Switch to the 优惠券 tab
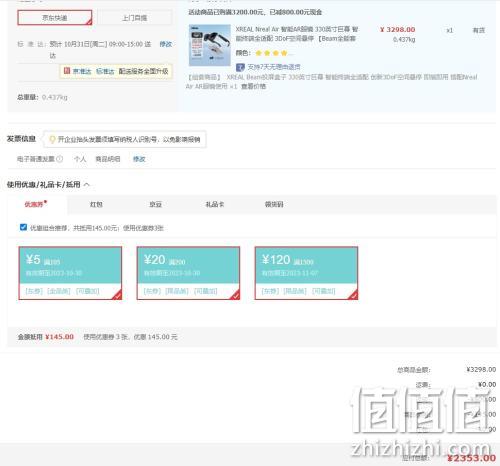 coord(34,204)
